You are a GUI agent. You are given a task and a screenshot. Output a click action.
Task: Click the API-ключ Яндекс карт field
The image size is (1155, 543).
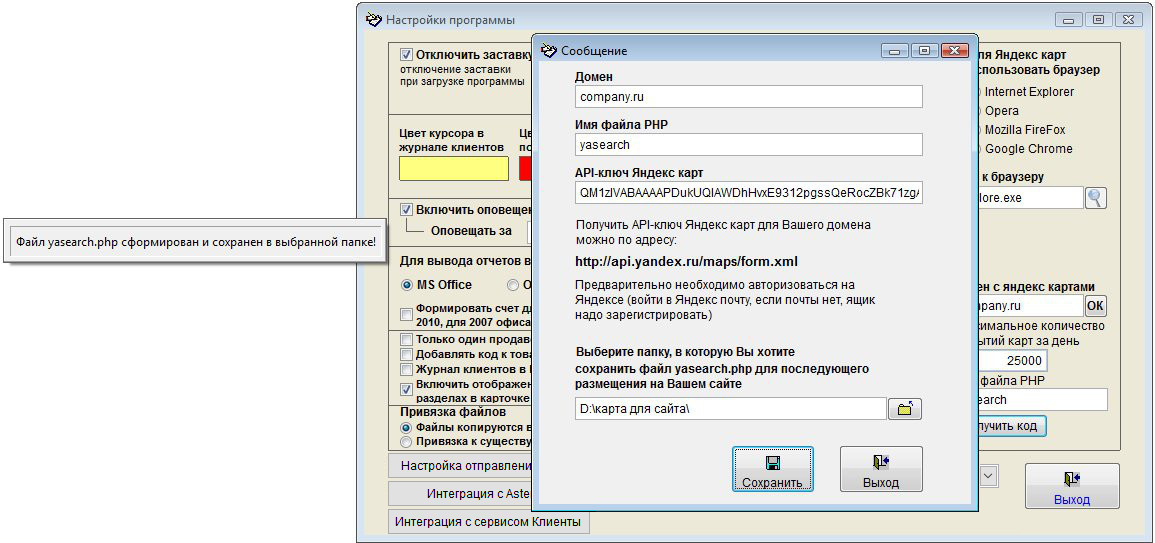coord(749,193)
